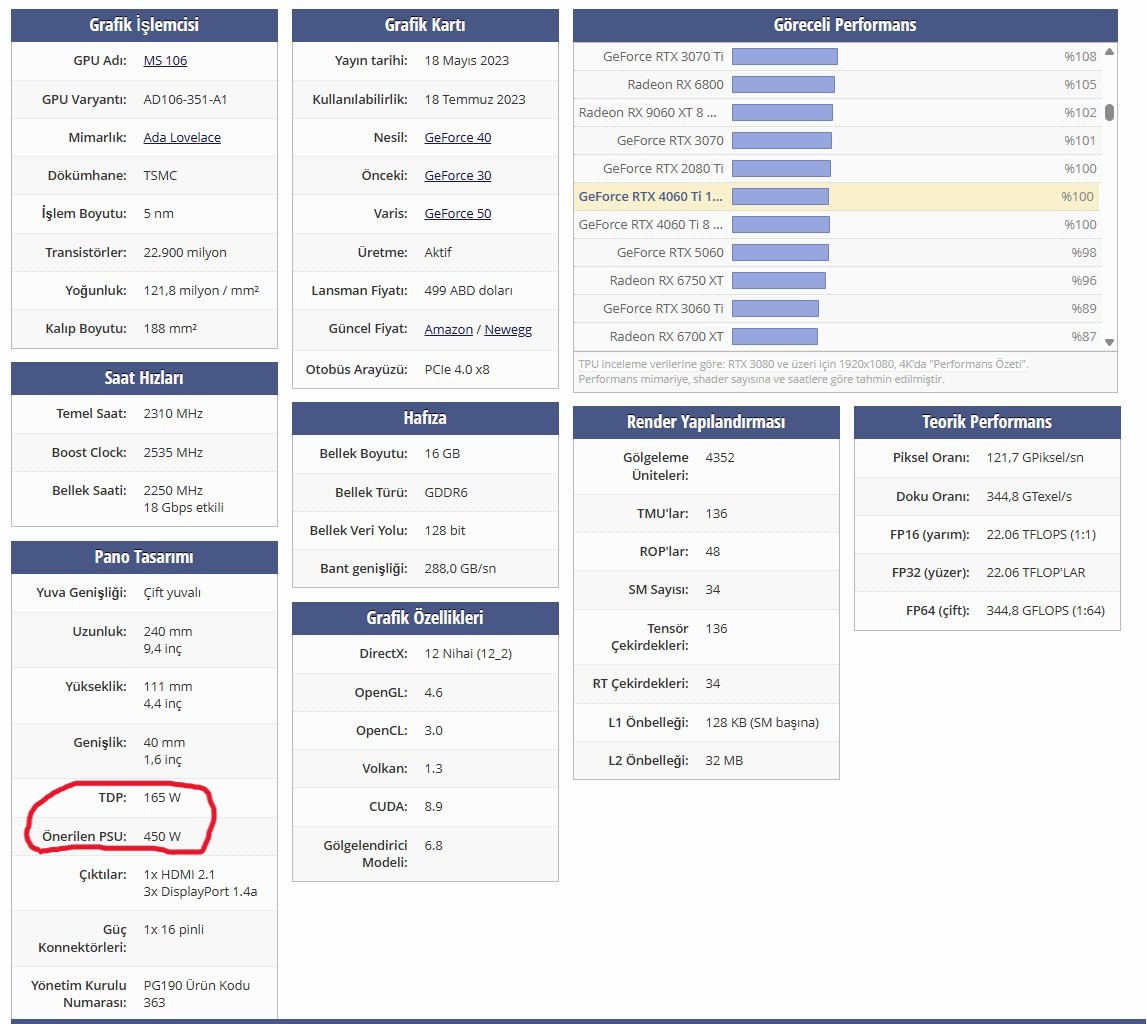1147x1024 pixels.
Task: Click the Radeon RX 6800 performance bar
Action: pos(783,85)
